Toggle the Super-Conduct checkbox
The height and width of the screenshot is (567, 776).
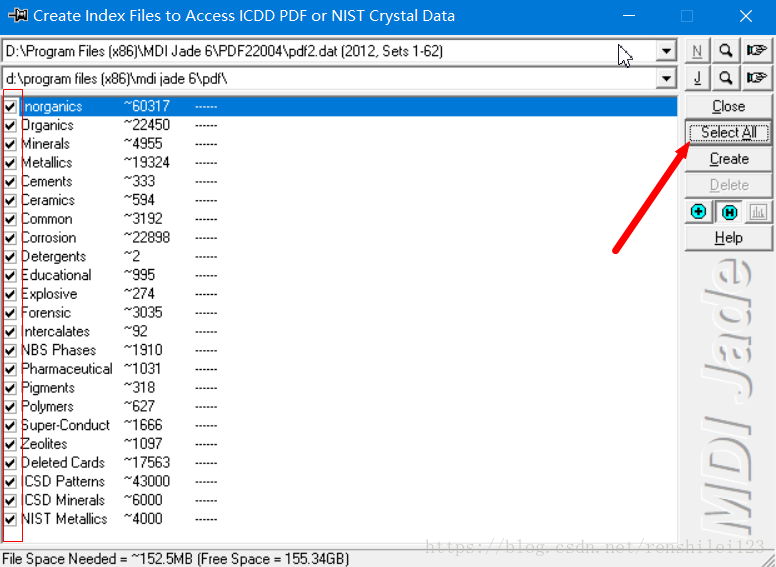click(x=10, y=425)
